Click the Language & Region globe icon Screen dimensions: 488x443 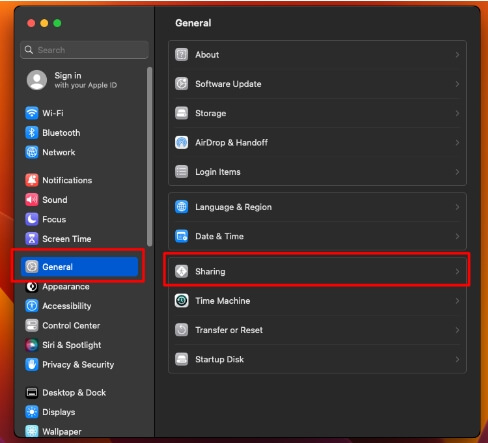[x=182, y=207]
